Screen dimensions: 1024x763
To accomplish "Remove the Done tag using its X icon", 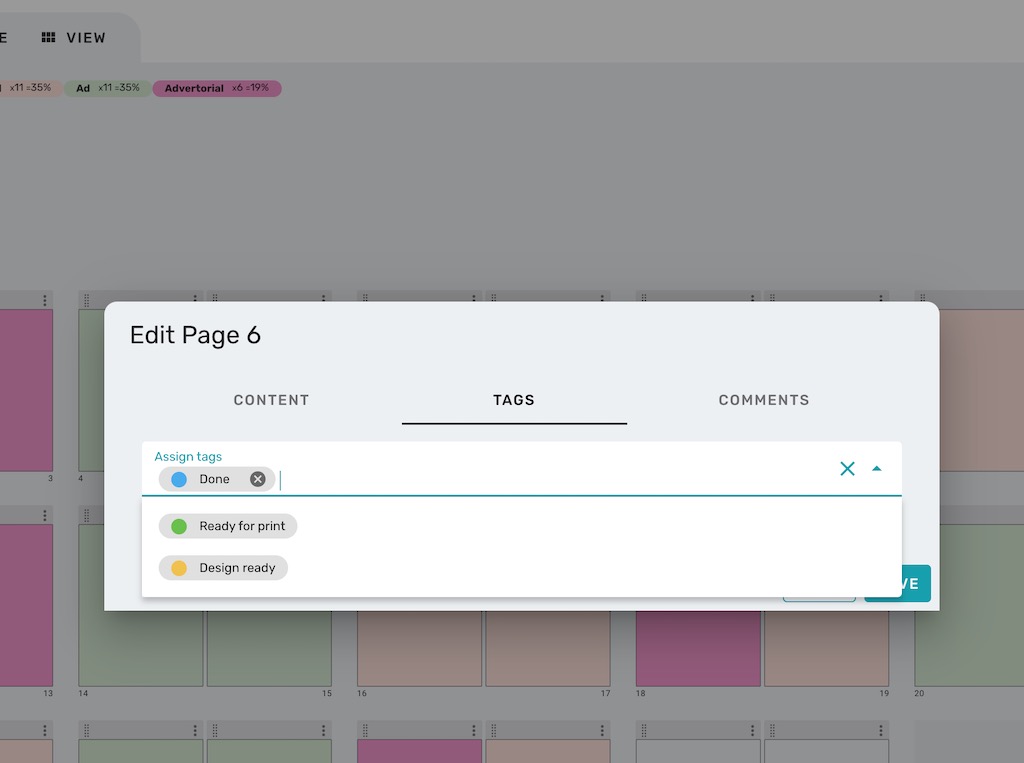I will tap(257, 479).
